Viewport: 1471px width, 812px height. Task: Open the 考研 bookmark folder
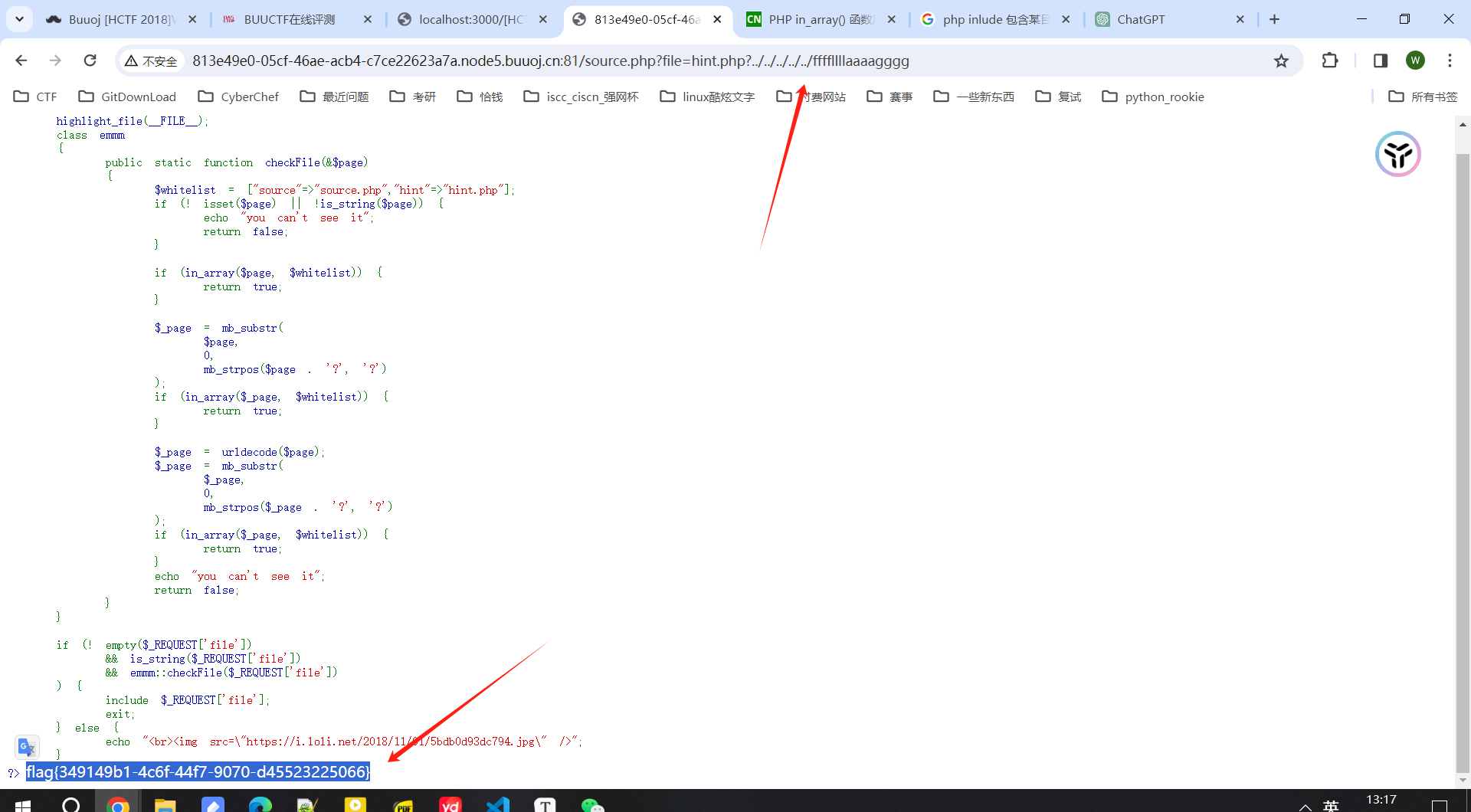click(412, 97)
